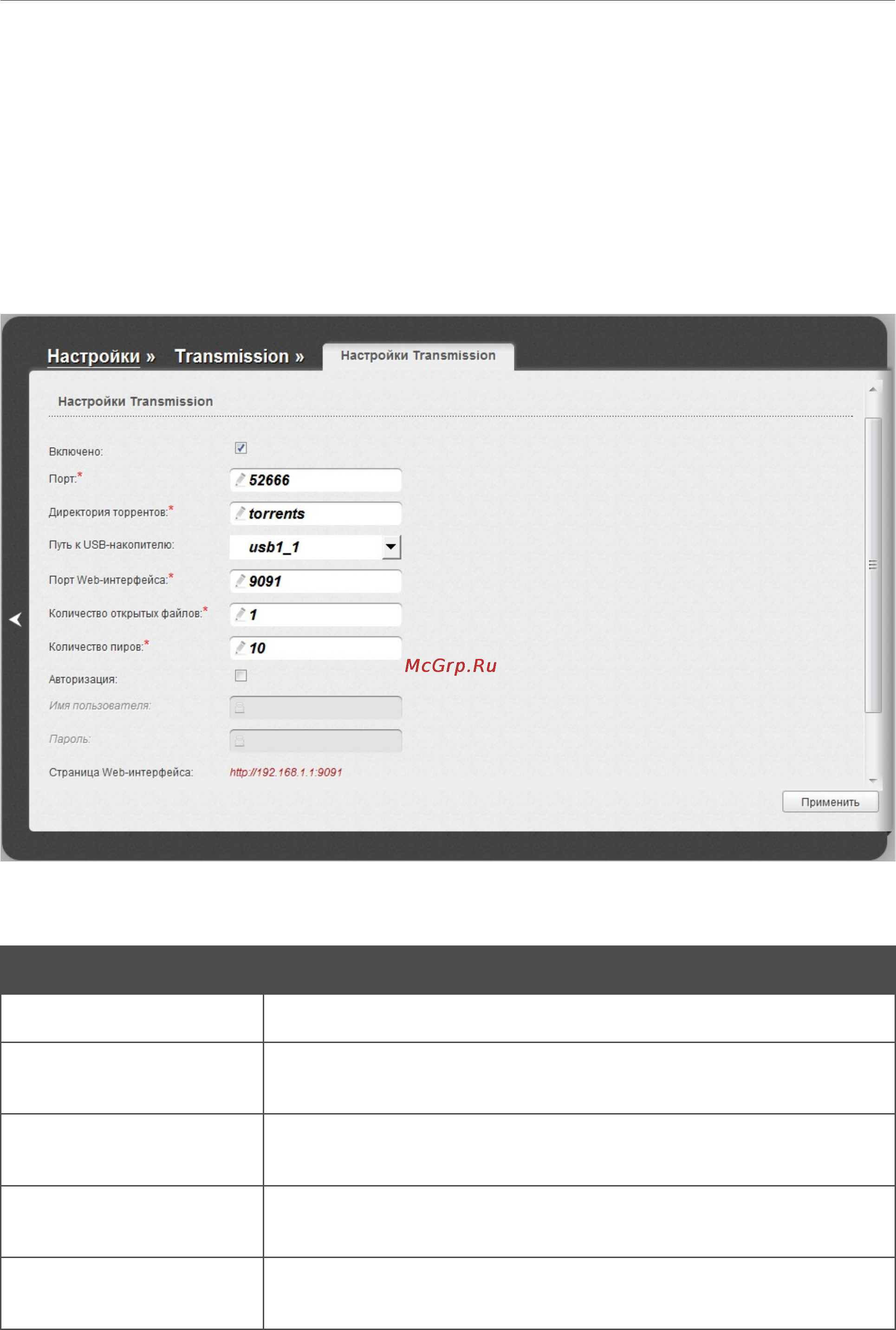This screenshot has width=896, height=1330.
Task: Click the Порт Web-интерфейса field
Action: coord(315,580)
